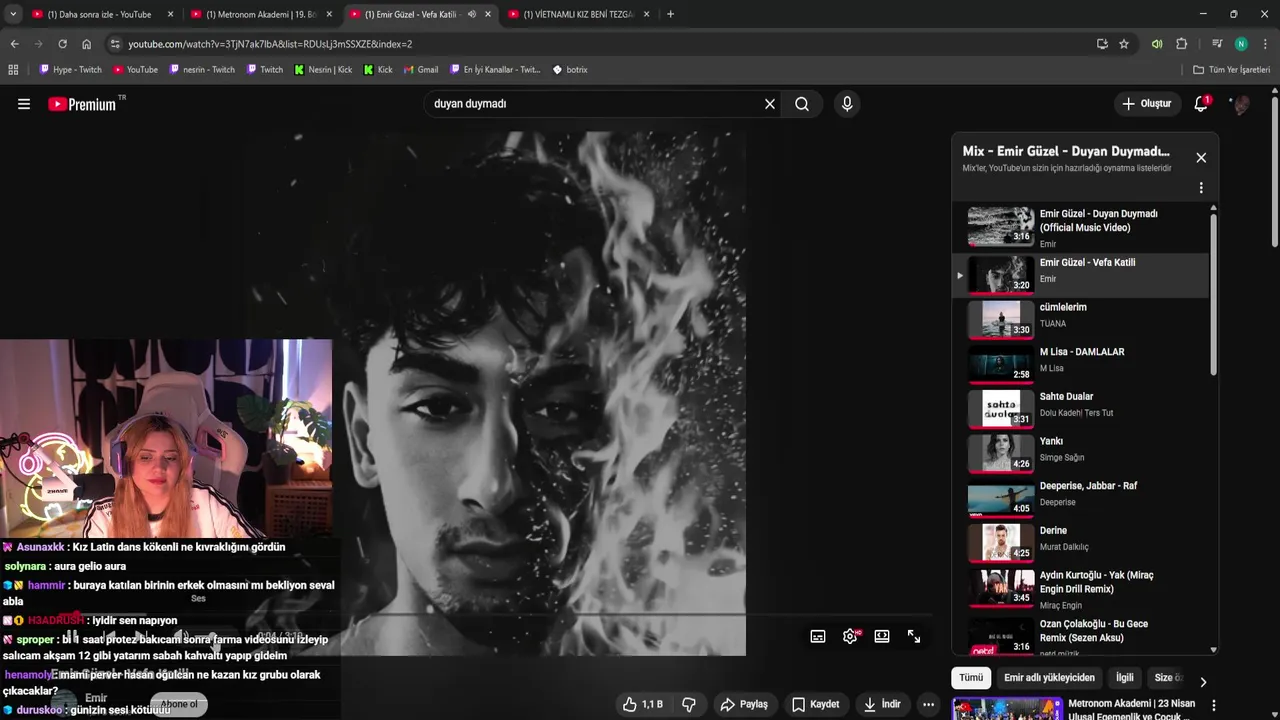1280x720 pixels.
Task: Open a new browser tab
Action: (670, 14)
